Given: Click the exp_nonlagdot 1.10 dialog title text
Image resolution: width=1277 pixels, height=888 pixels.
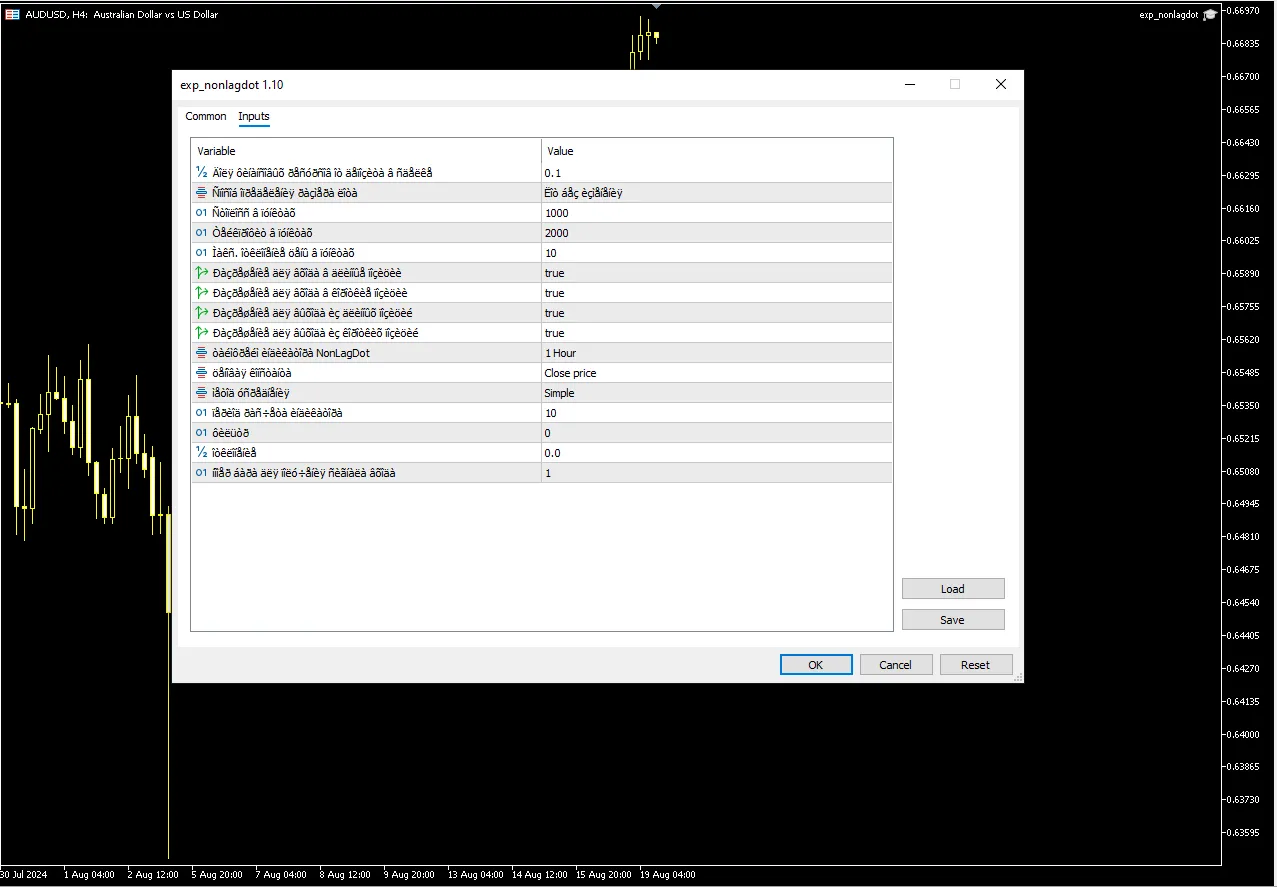Looking at the screenshot, I should (x=232, y=85).
